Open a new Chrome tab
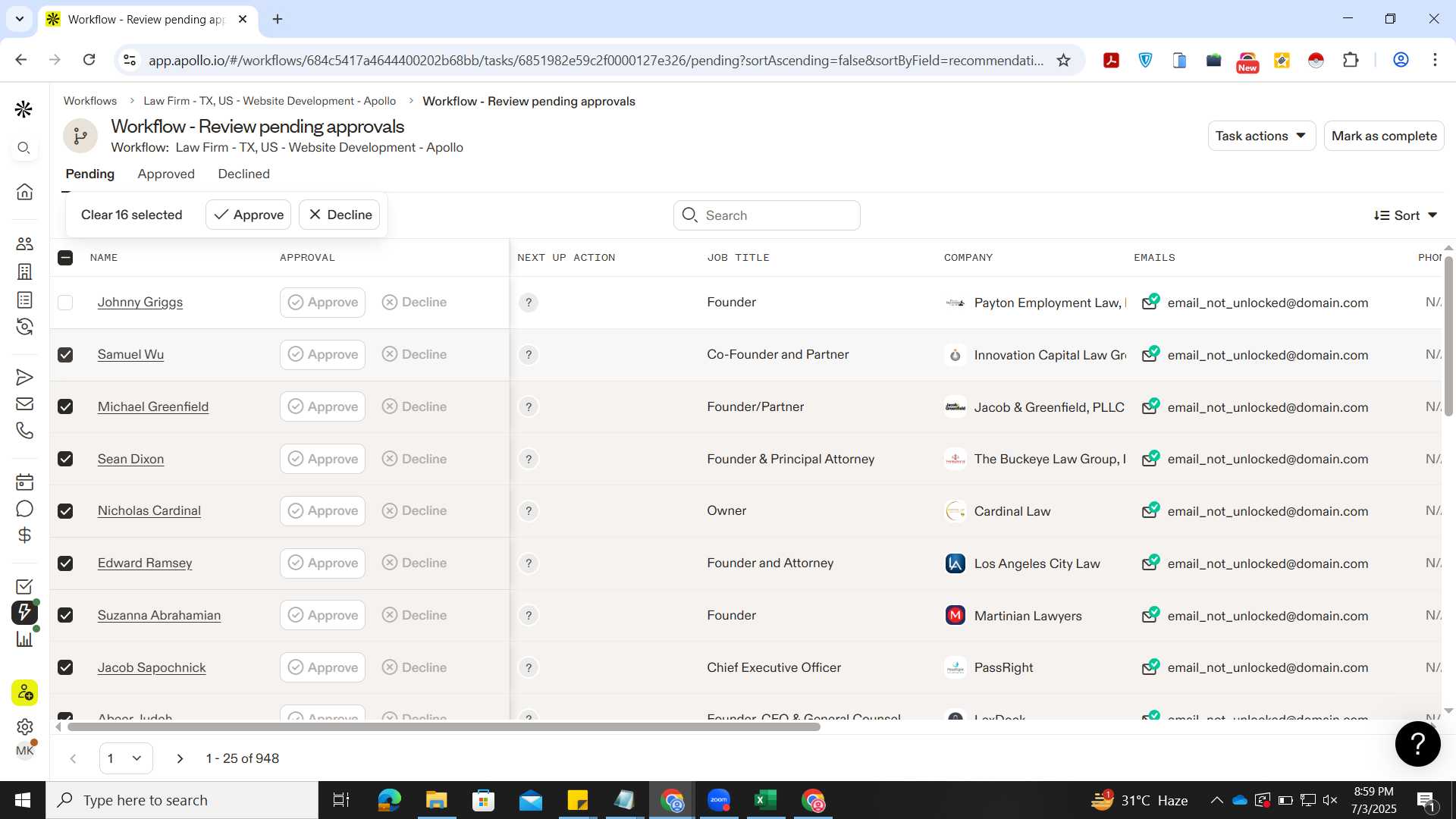Screen dimensions: 1456x819 (278, 19)
